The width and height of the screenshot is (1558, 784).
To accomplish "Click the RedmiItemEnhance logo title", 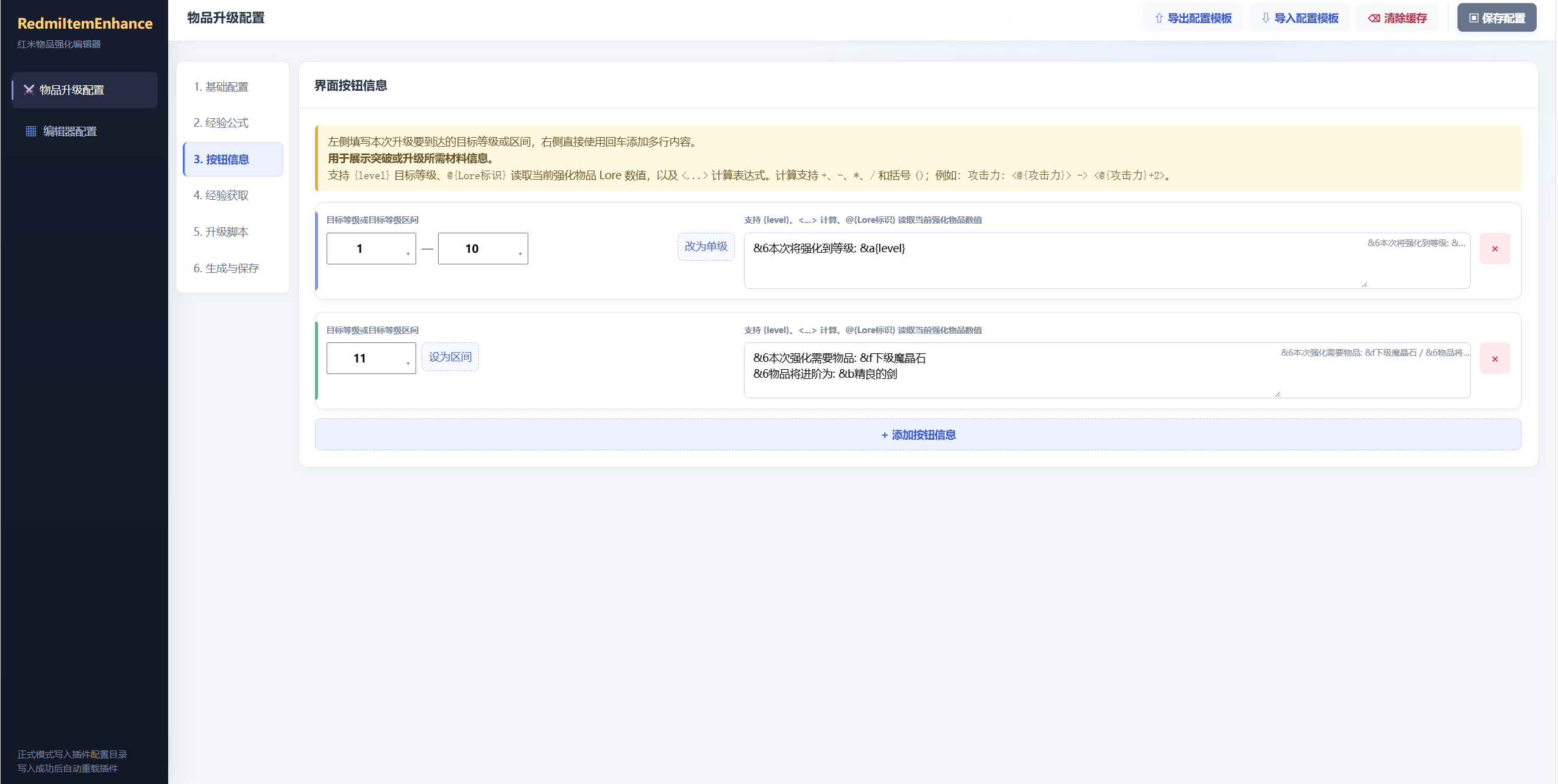I will 85,23.
